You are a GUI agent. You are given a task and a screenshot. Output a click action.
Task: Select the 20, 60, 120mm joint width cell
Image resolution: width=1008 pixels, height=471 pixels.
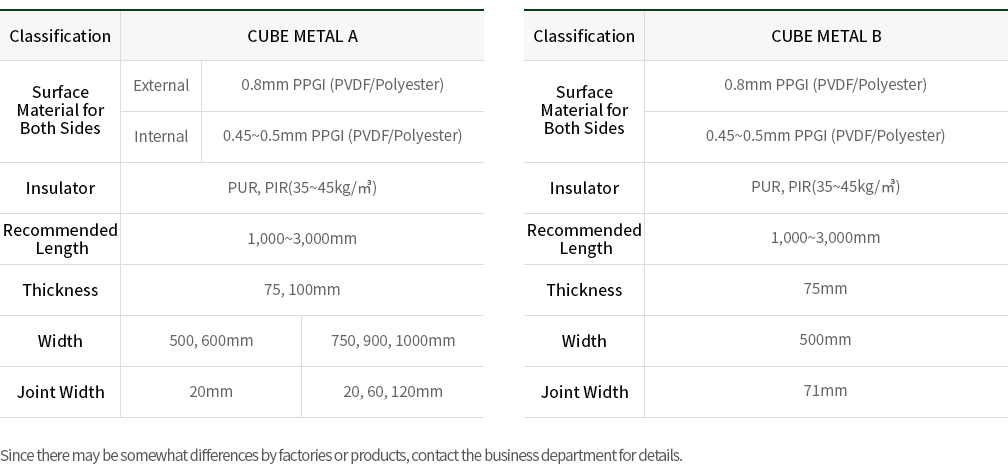pyautogui.click(x=393, y=391)
